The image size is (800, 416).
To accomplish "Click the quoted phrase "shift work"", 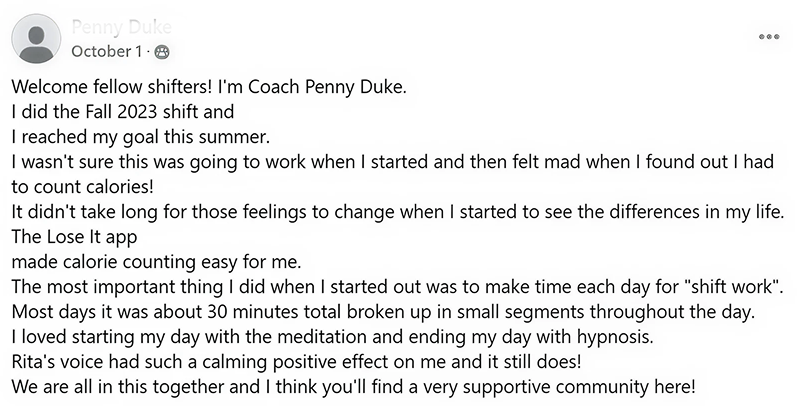I will [734, 286].
